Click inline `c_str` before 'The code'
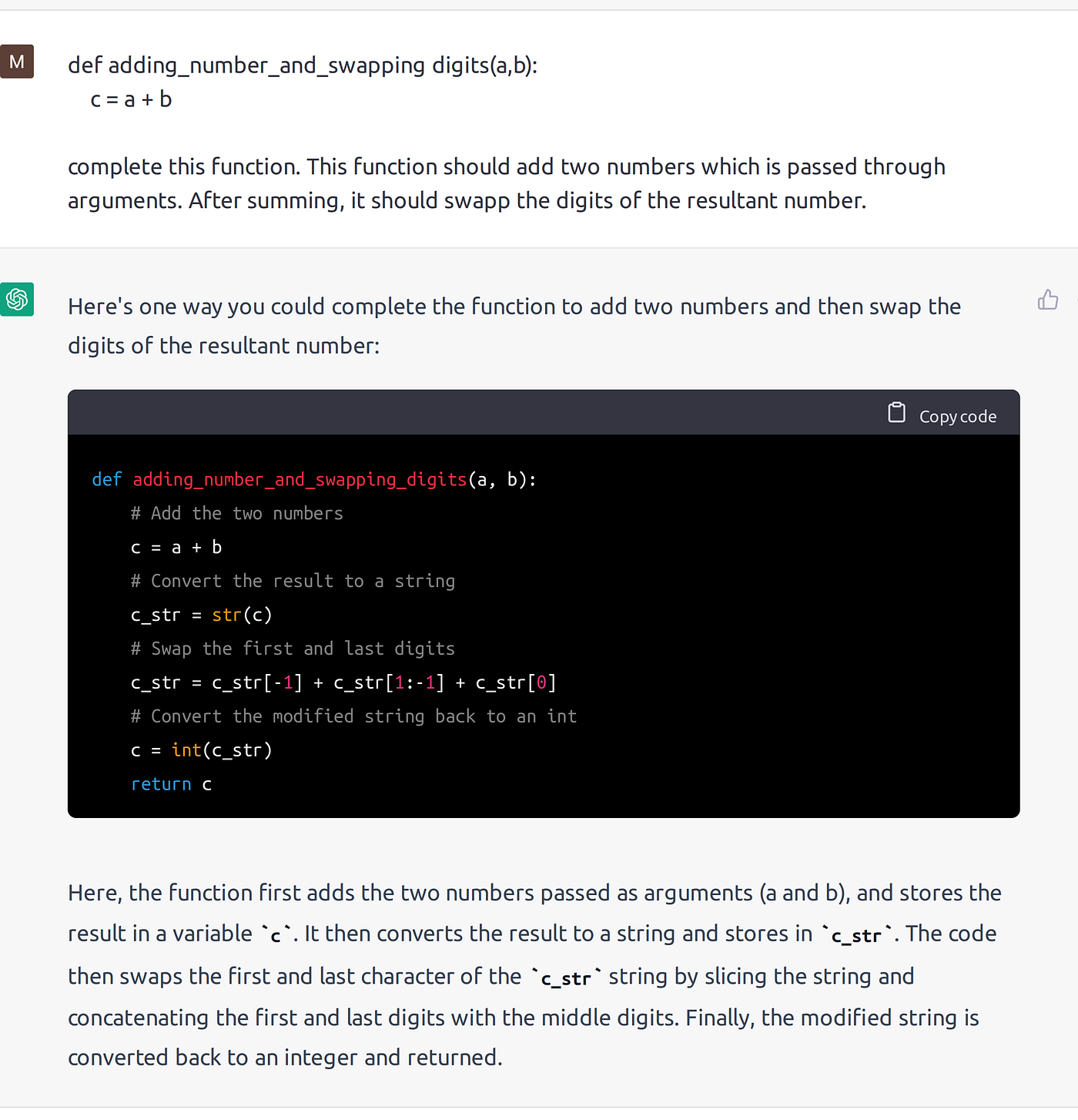 [x=856, y=935]
